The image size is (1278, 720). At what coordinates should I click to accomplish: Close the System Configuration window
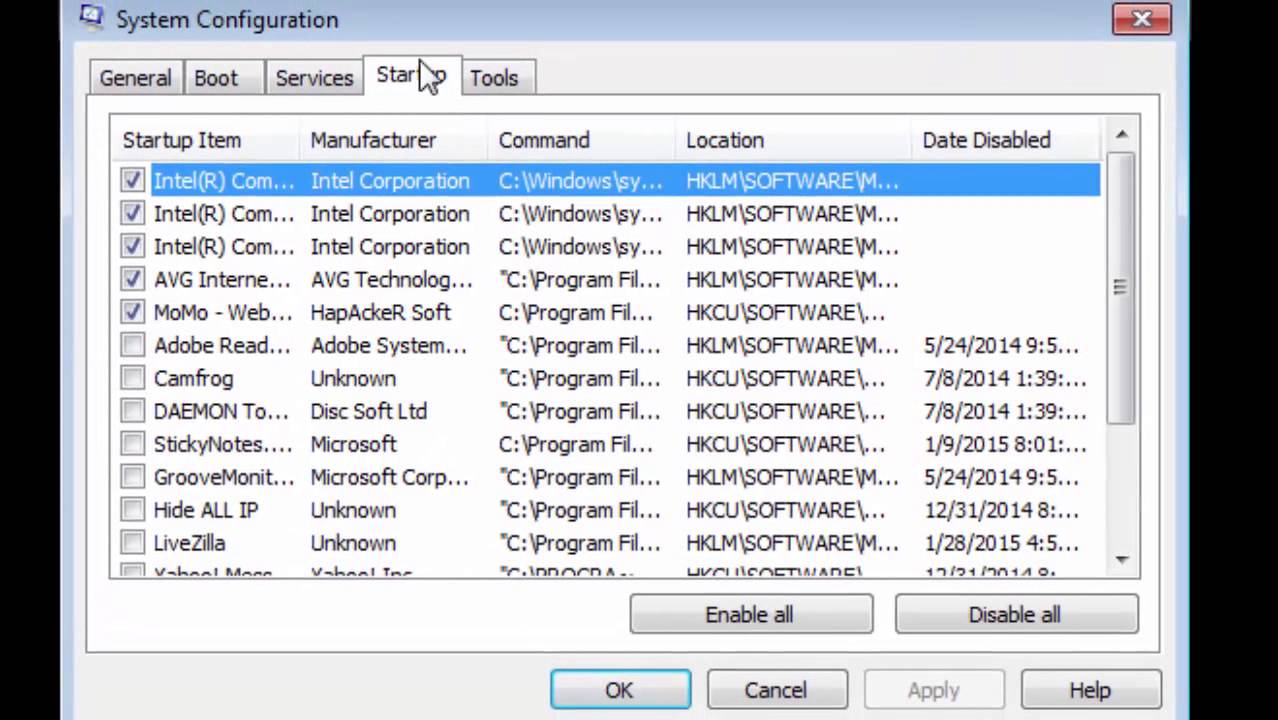pos(1141,18)
